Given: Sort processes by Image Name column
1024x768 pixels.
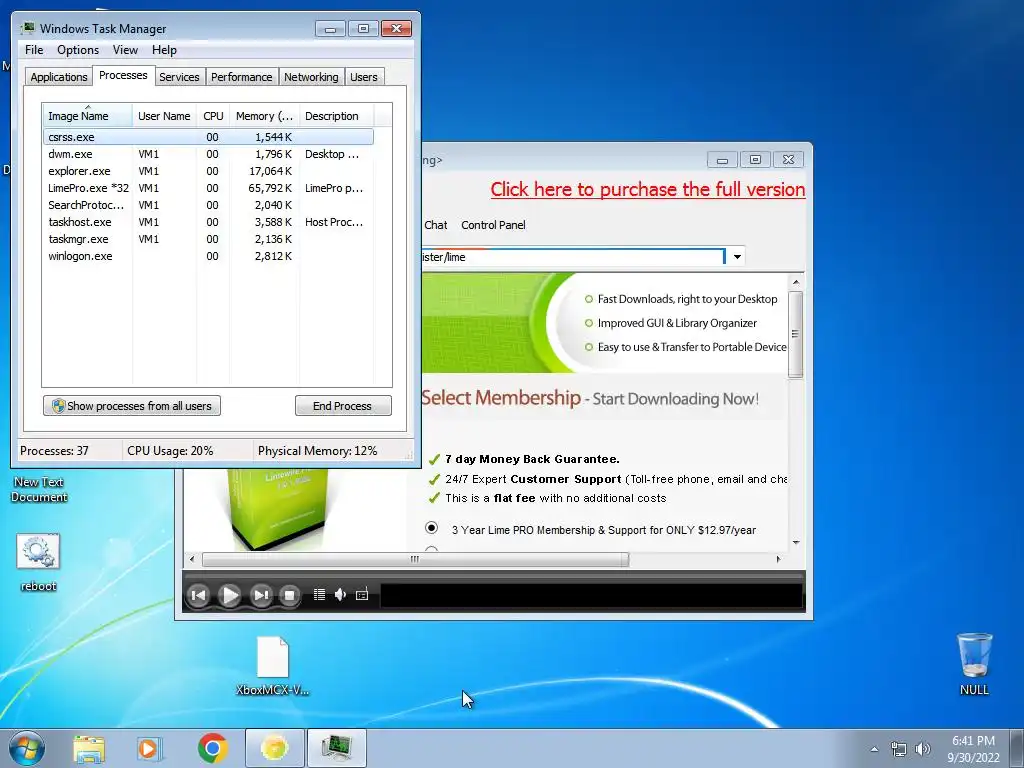Looking at the screenshot, I should tap(87, 116).
